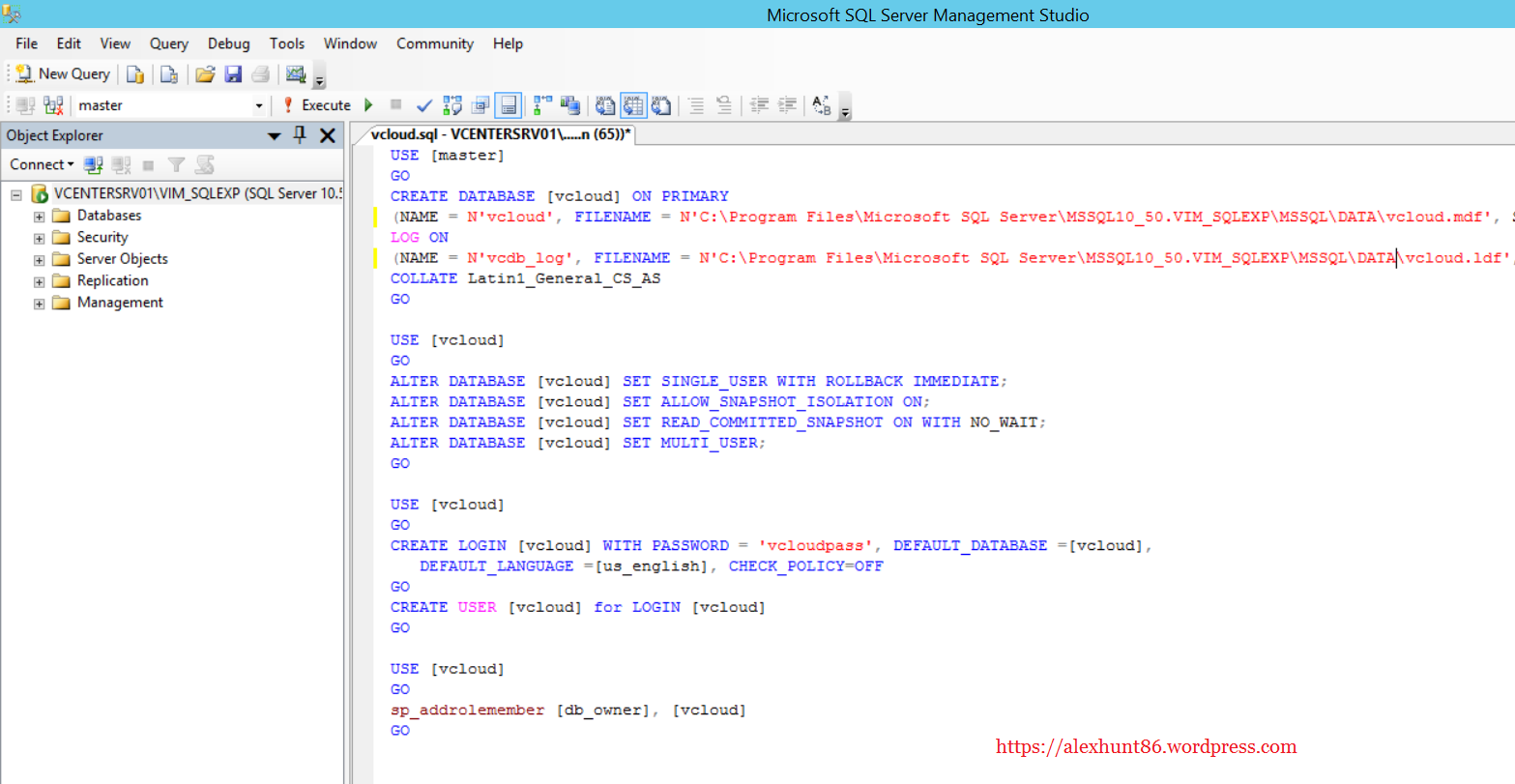Execute the query
Screen dimensions: 1515x784
click(x=316, y=105)
